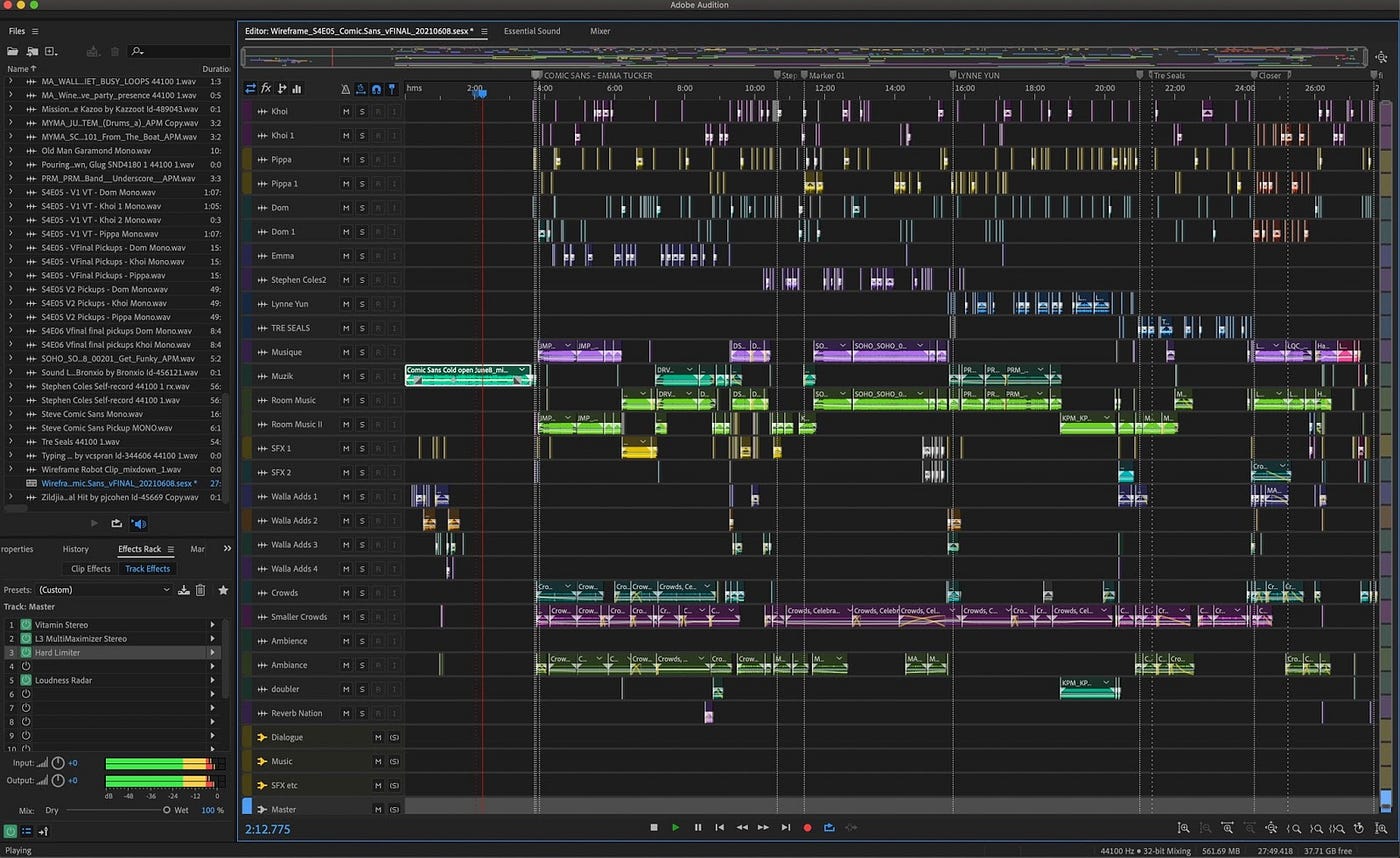Image resolution: width=1400 pixels, height=858 pixels.
Task: Click the Files panel search field
Action: coord(180,51)
